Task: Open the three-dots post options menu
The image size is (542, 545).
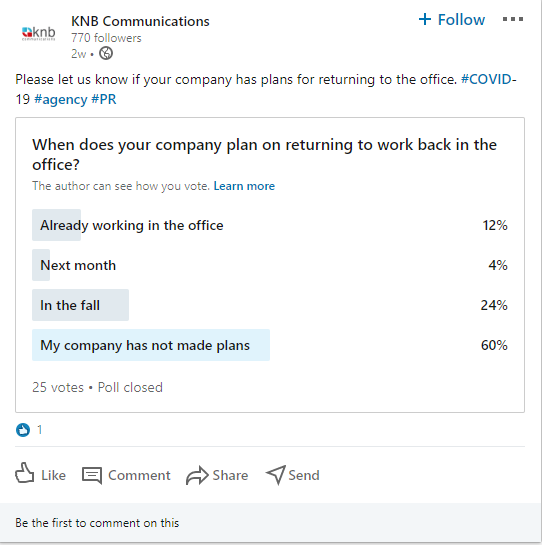Action: 513,19
